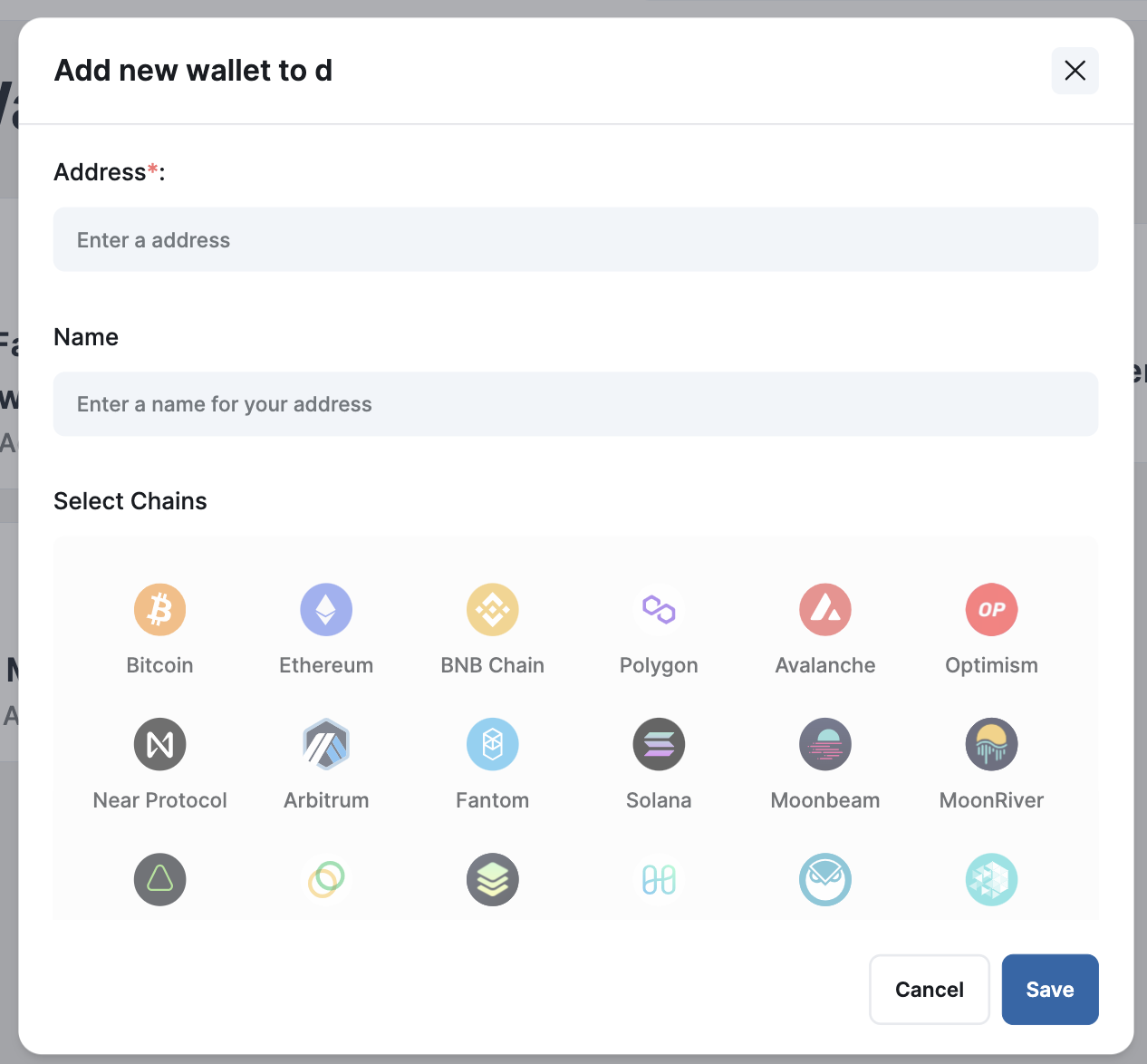Pick the Arbitrum chain icon
This screenshot has width=1147, height=1064.
[x=326, y=744]
